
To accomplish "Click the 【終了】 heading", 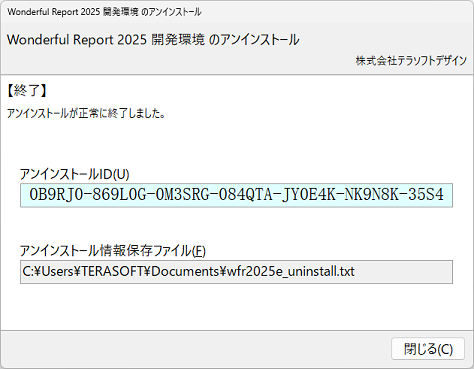I will coord(27,91).
